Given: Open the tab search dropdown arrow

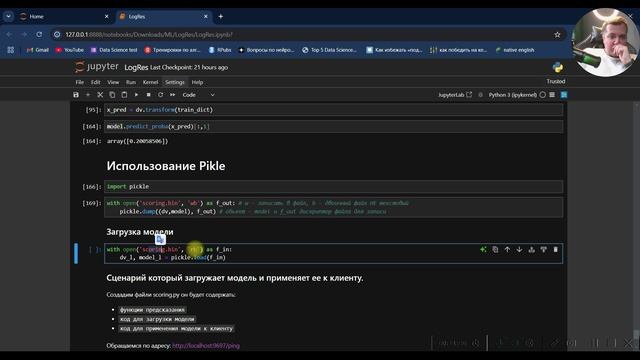Looking at the screenshot, I should point(8,16).
